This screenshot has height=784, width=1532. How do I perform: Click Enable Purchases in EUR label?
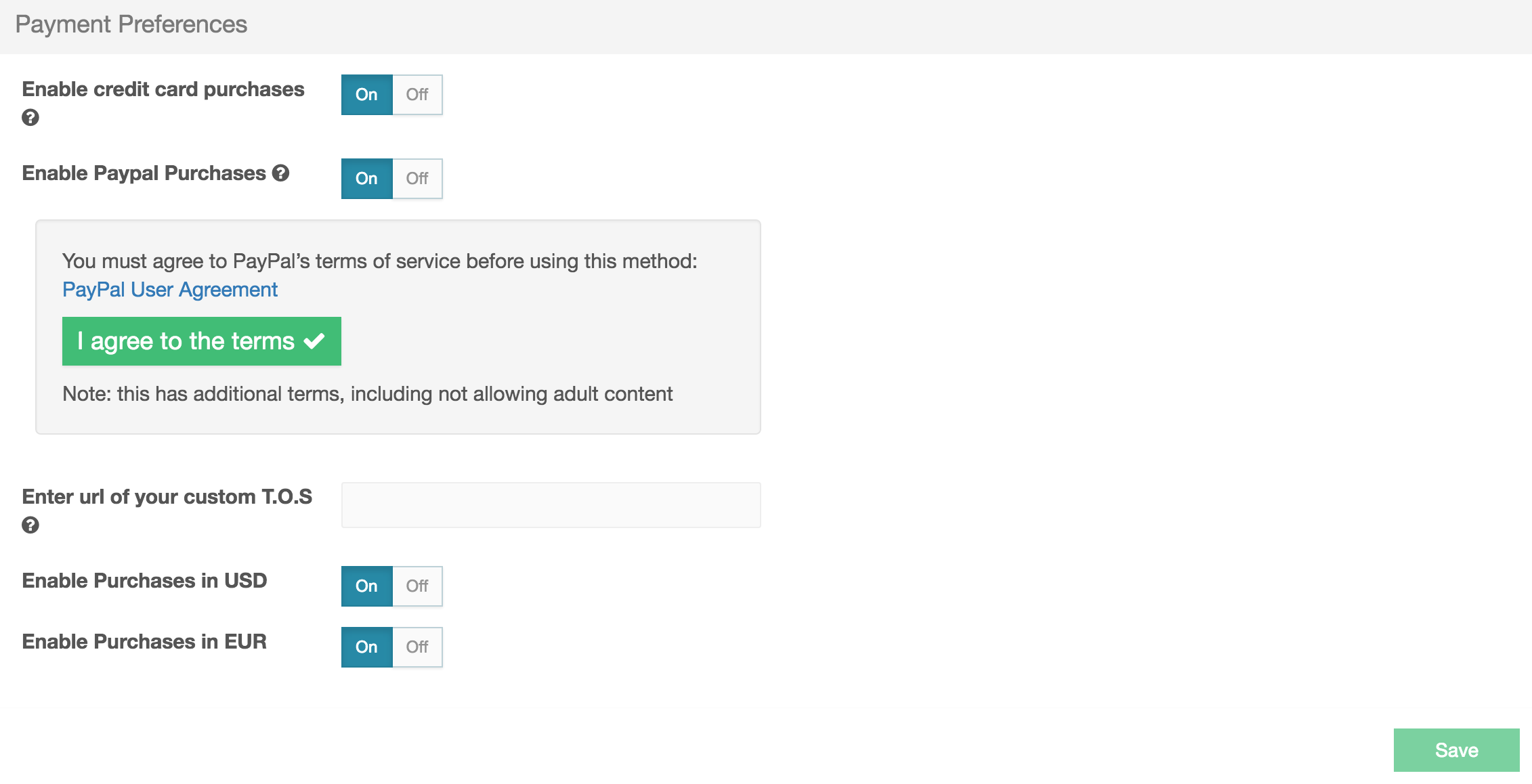[144, 642]
